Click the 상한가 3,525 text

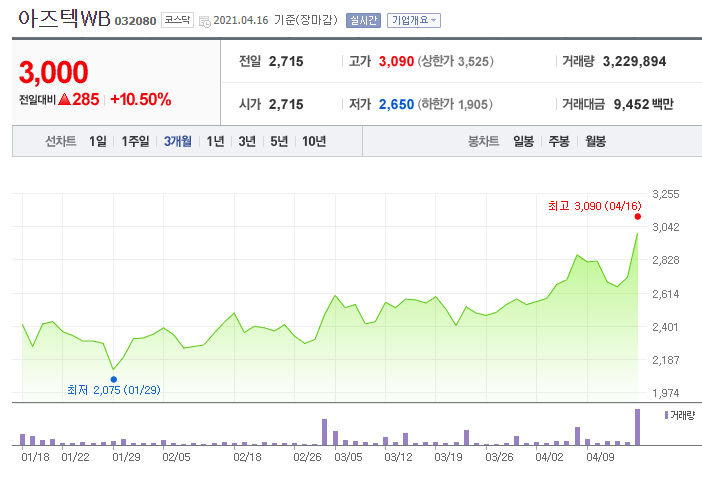(x=456, y=61)
